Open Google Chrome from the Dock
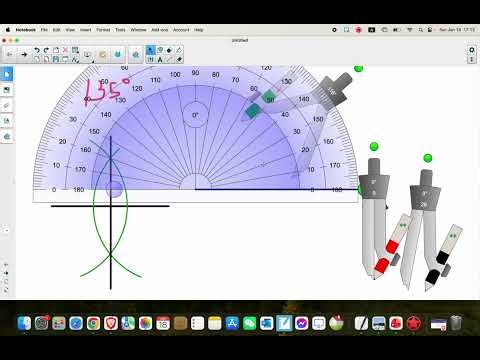Screen dimensions: 480x360 [93, 323]
